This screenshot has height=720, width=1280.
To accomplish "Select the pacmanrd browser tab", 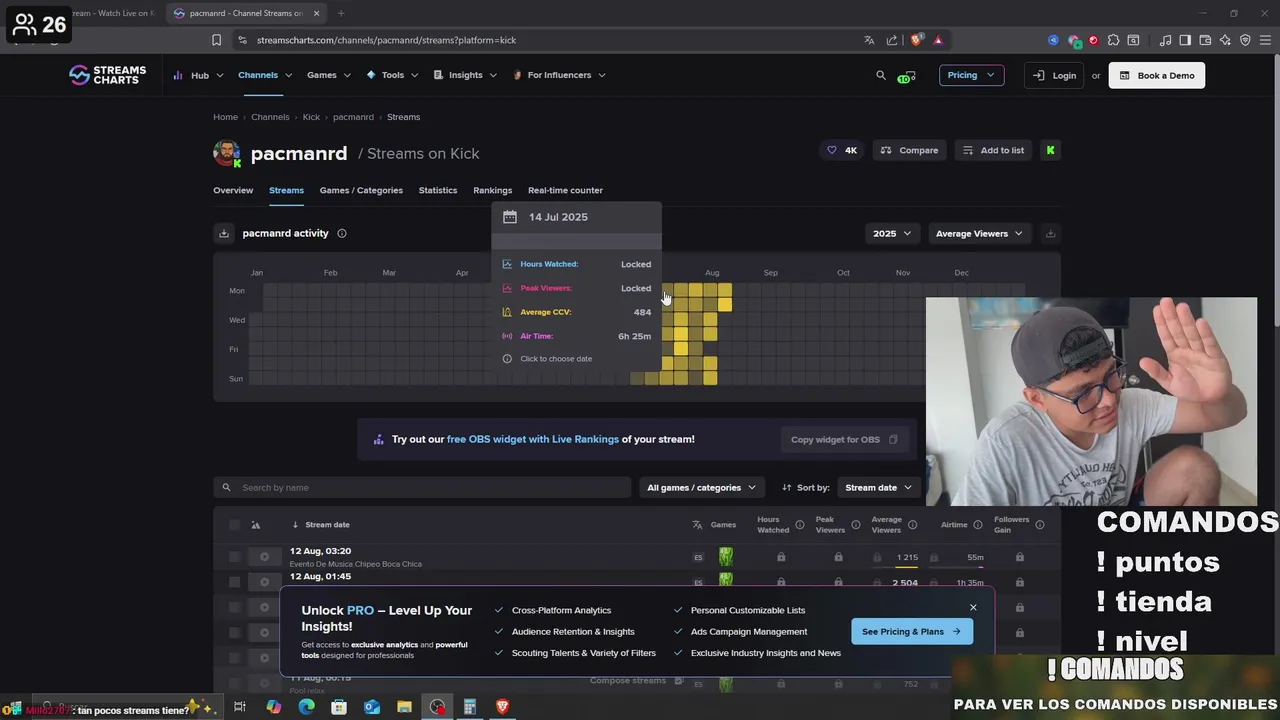I will click(x=246, y=13).
